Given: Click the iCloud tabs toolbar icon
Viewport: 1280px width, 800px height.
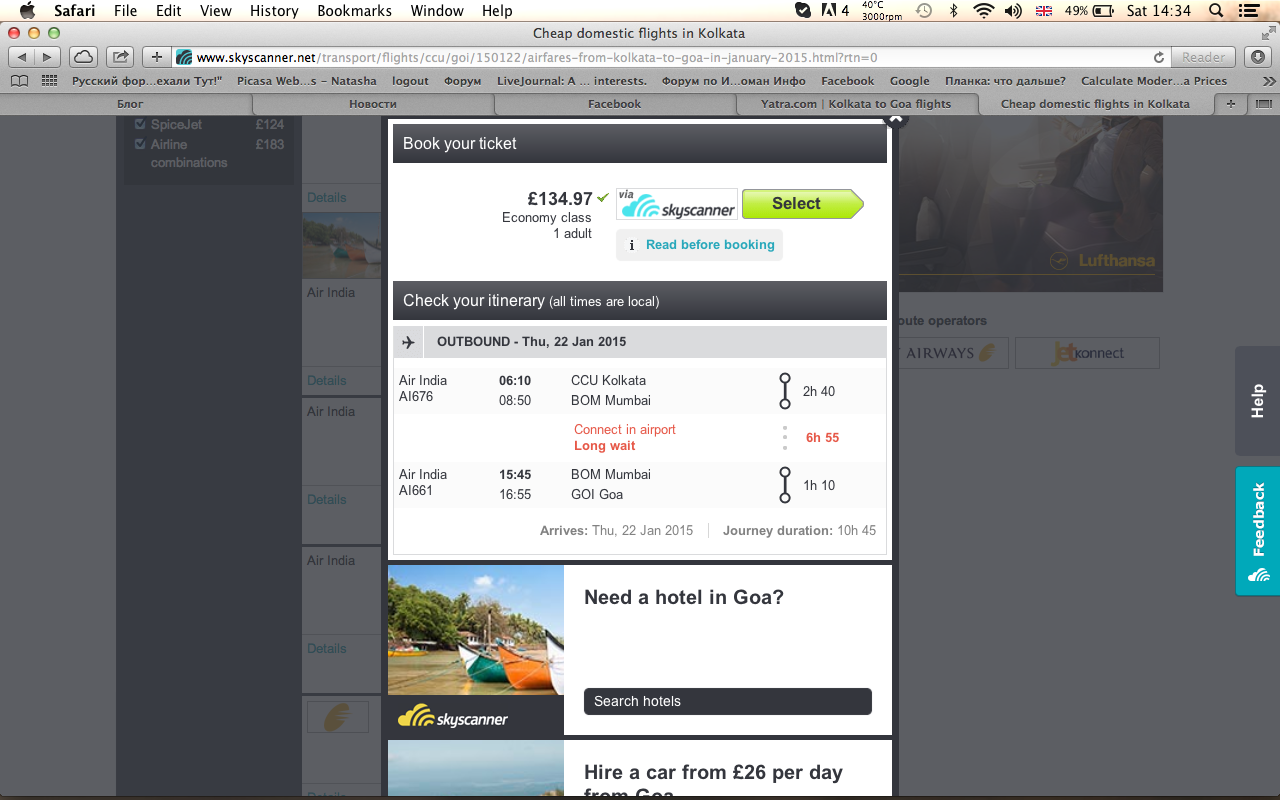Looking at the screenshot, I should click(84, 57).
